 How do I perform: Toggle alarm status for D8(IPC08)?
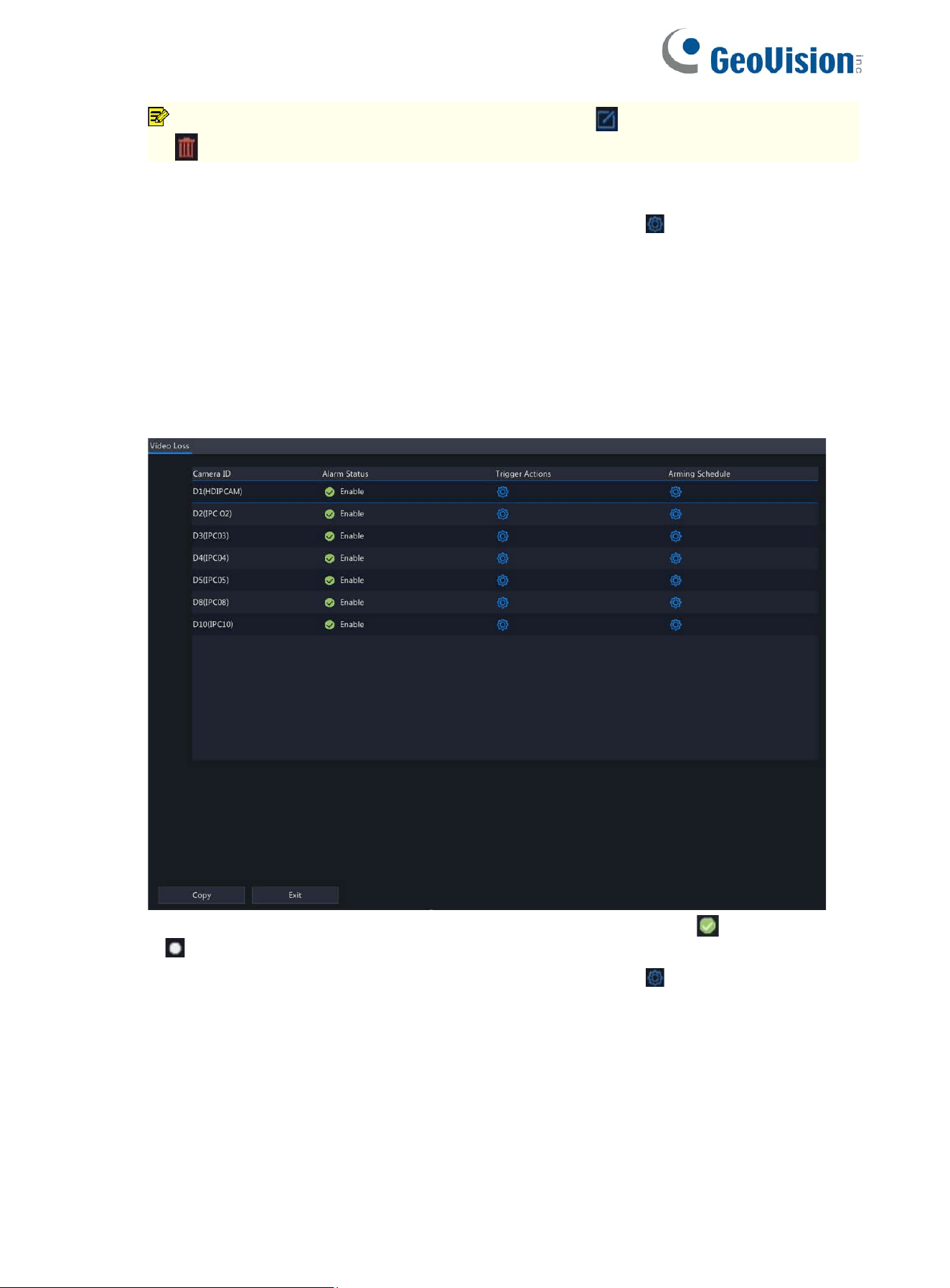click(329, 603)
